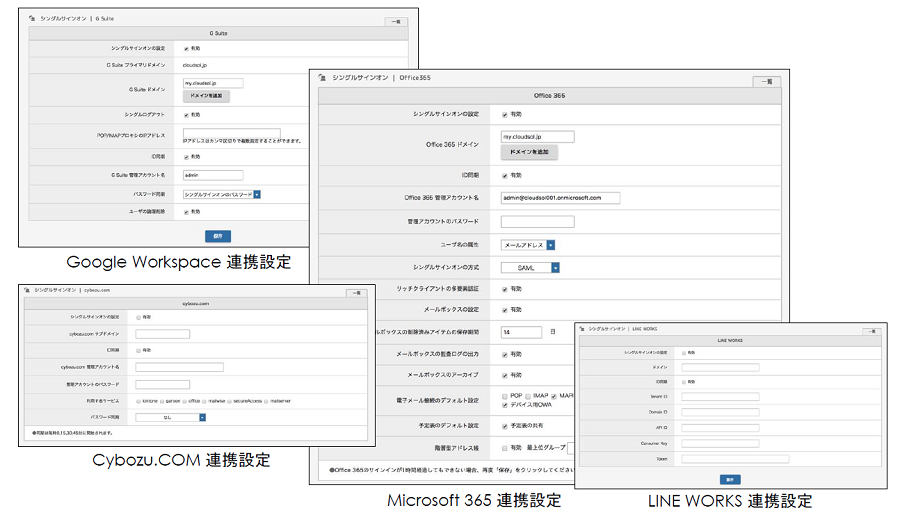Click G Suite ドメイン field with my.cloudsol.jp
900x515 pixels.
pyautogui.click(x=213, y=83)
